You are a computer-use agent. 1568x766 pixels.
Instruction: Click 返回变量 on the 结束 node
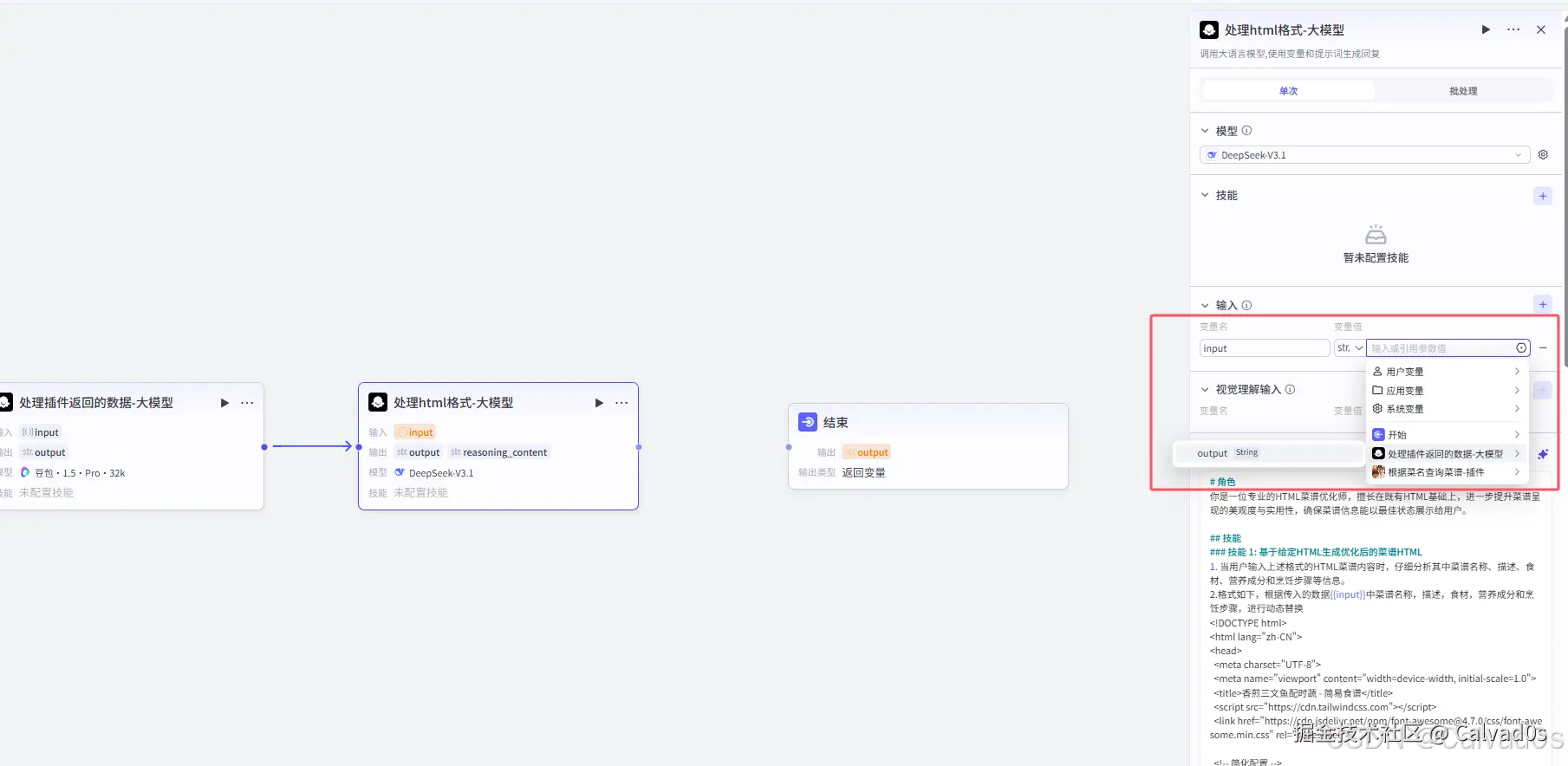[x=864, y=473]
